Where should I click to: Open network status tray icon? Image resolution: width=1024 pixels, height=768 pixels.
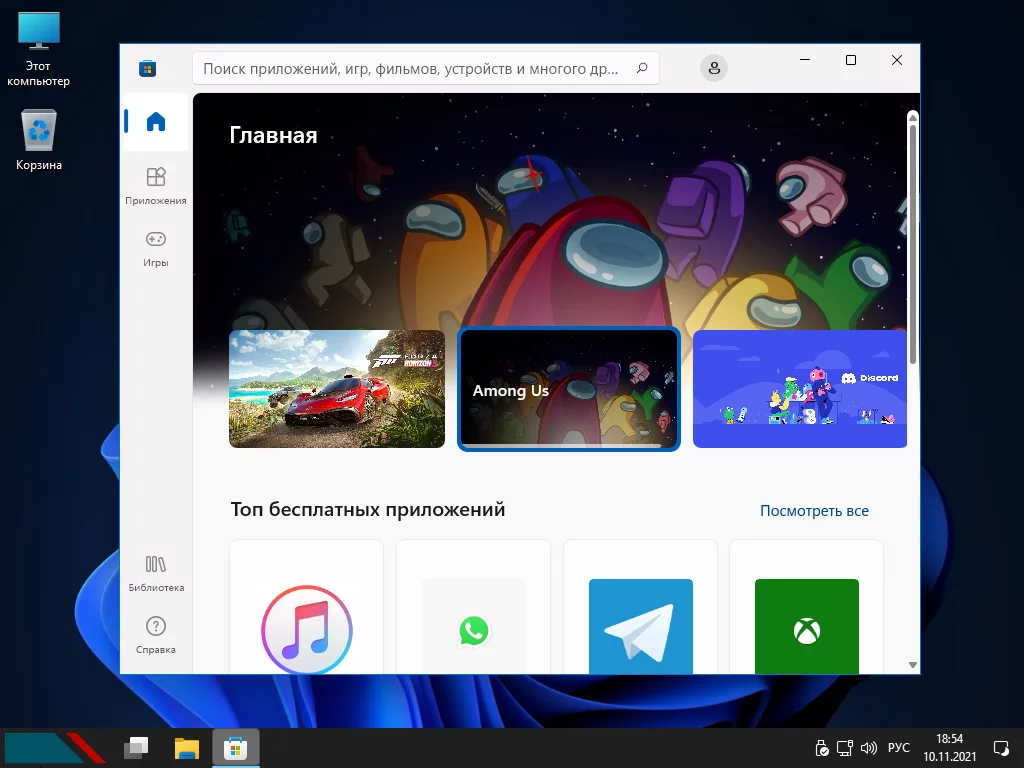click(x=845, y=748)
